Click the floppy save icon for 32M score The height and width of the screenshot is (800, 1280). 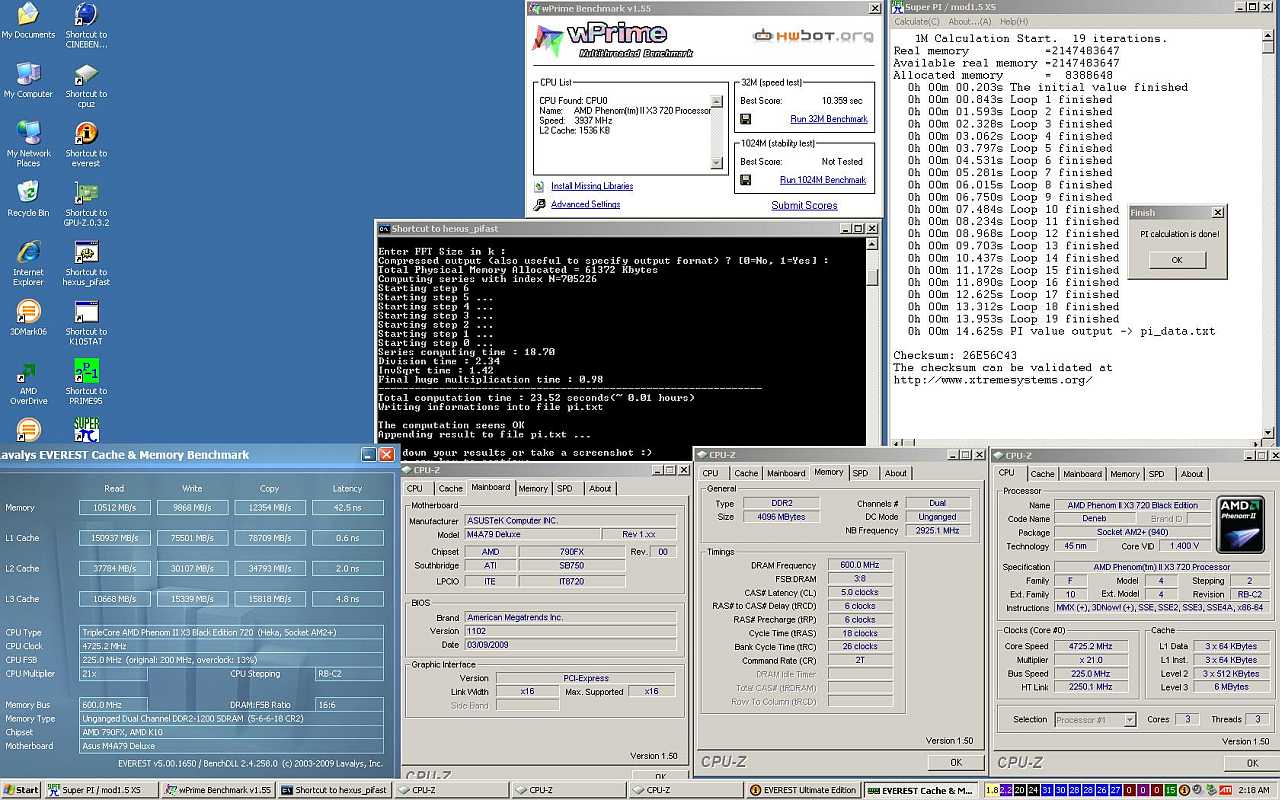745,119
